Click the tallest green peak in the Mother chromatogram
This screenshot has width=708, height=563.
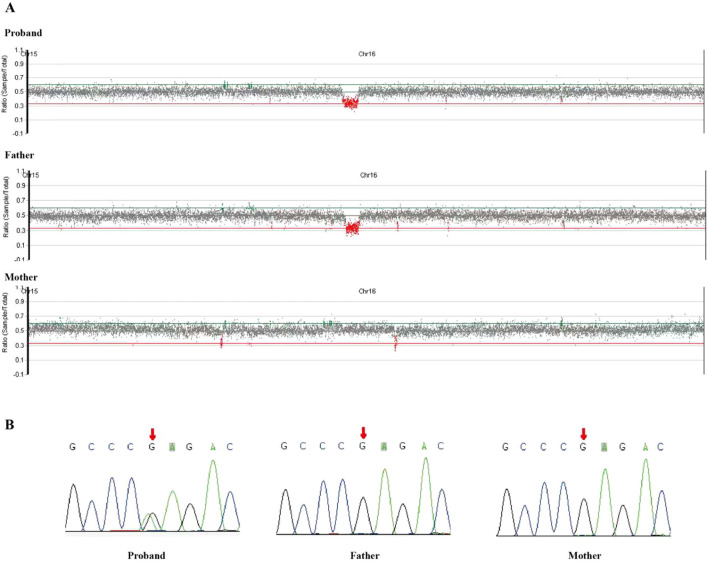[x=645, y=496]
